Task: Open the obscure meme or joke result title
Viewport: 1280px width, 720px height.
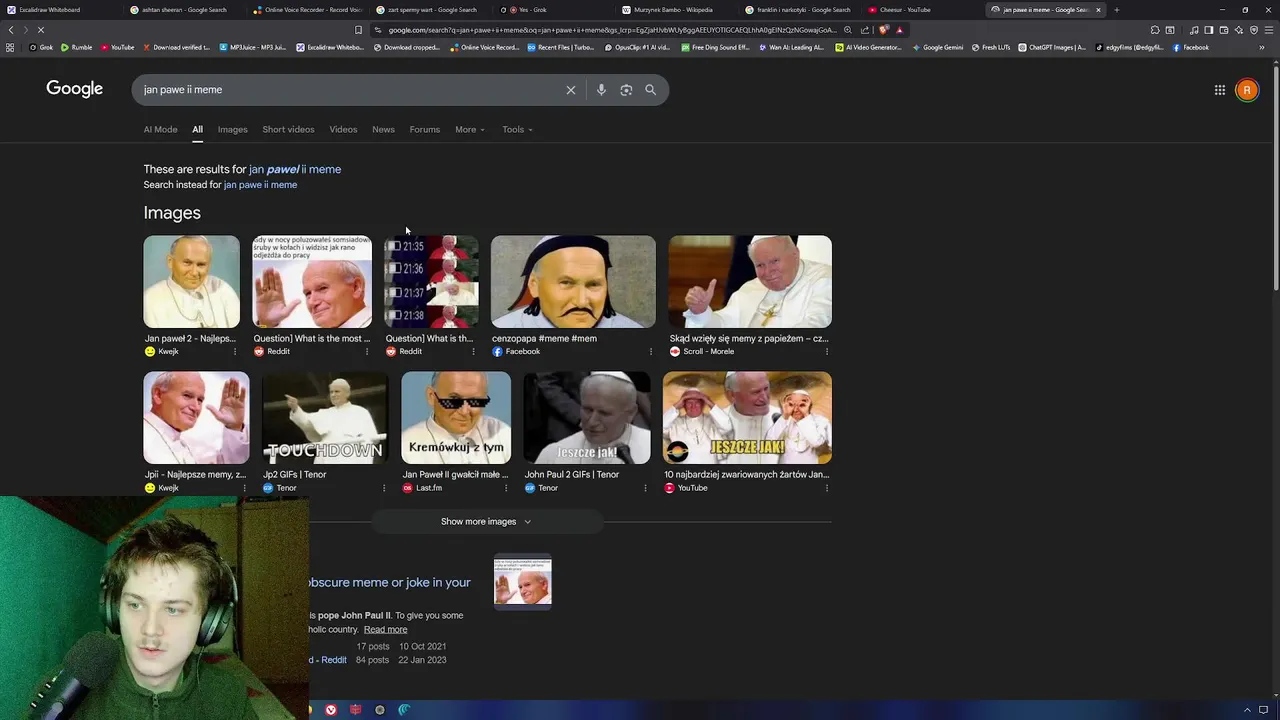Action: click(389, 582)
